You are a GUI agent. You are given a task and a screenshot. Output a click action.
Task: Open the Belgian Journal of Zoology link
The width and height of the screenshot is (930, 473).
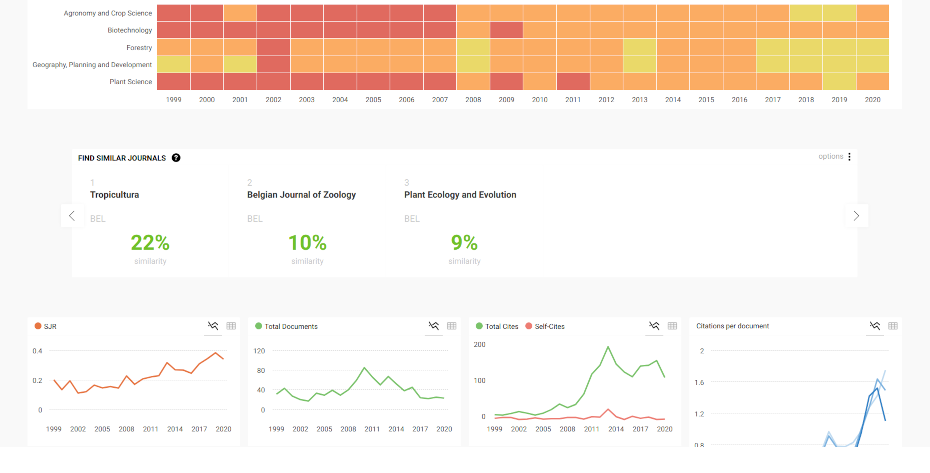click(x=301, y=195)
